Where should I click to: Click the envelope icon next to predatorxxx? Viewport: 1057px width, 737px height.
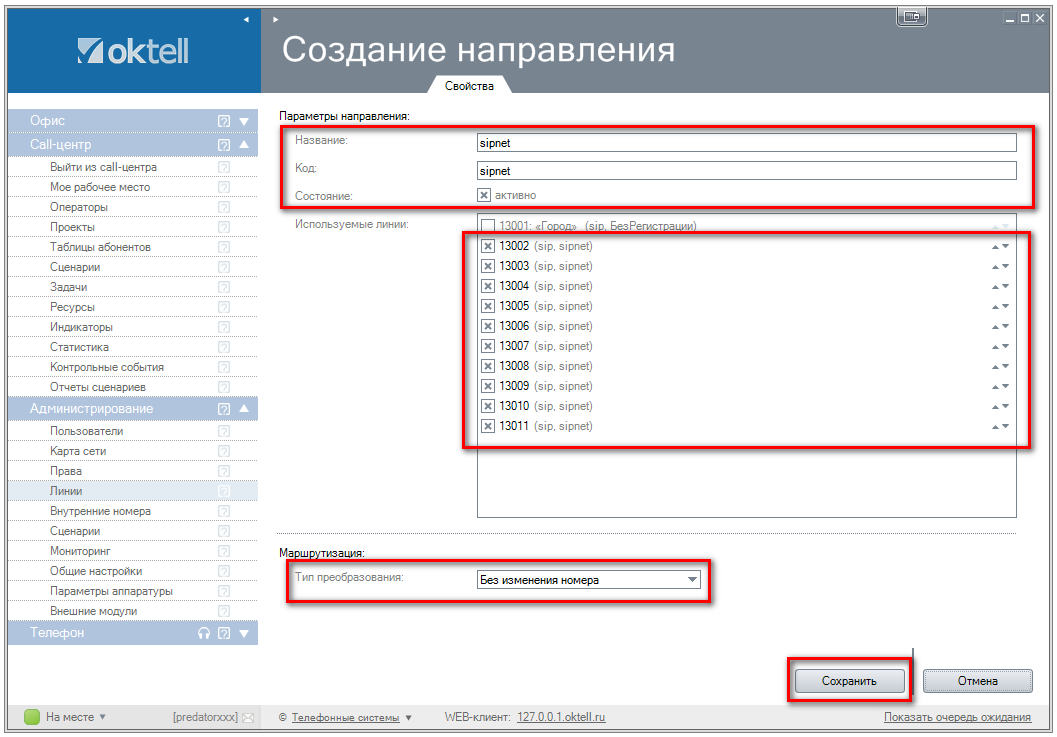coord(248,717)
